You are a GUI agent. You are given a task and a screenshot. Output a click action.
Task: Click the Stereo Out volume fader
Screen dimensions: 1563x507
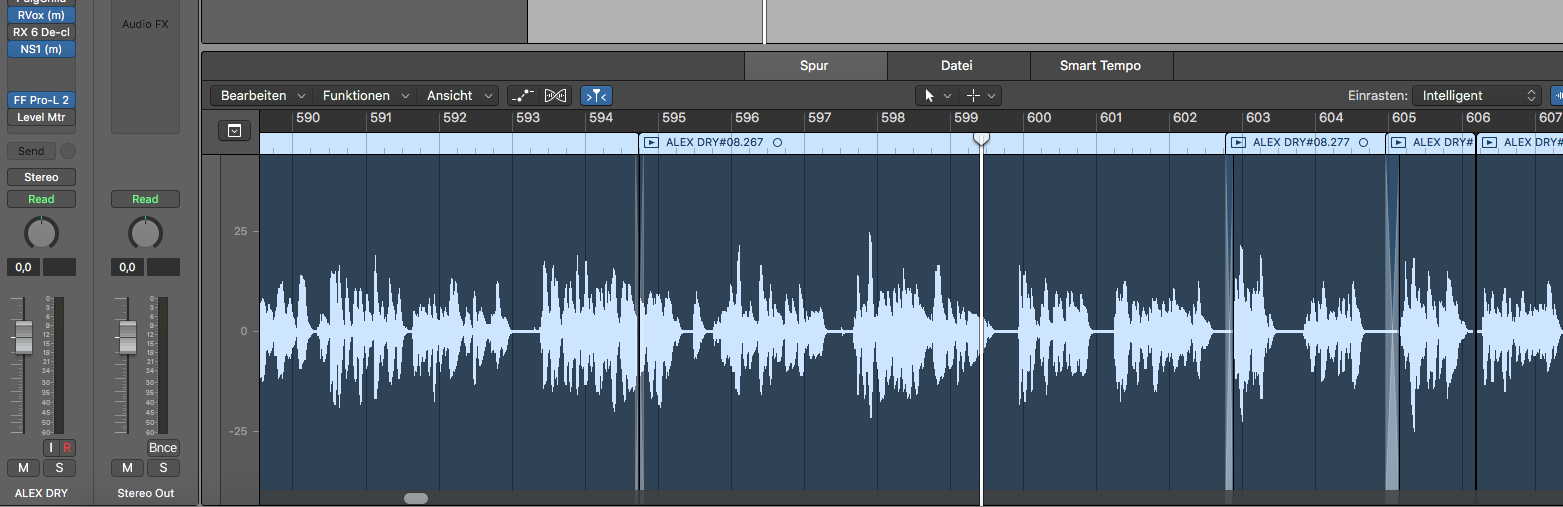point(127,337)
